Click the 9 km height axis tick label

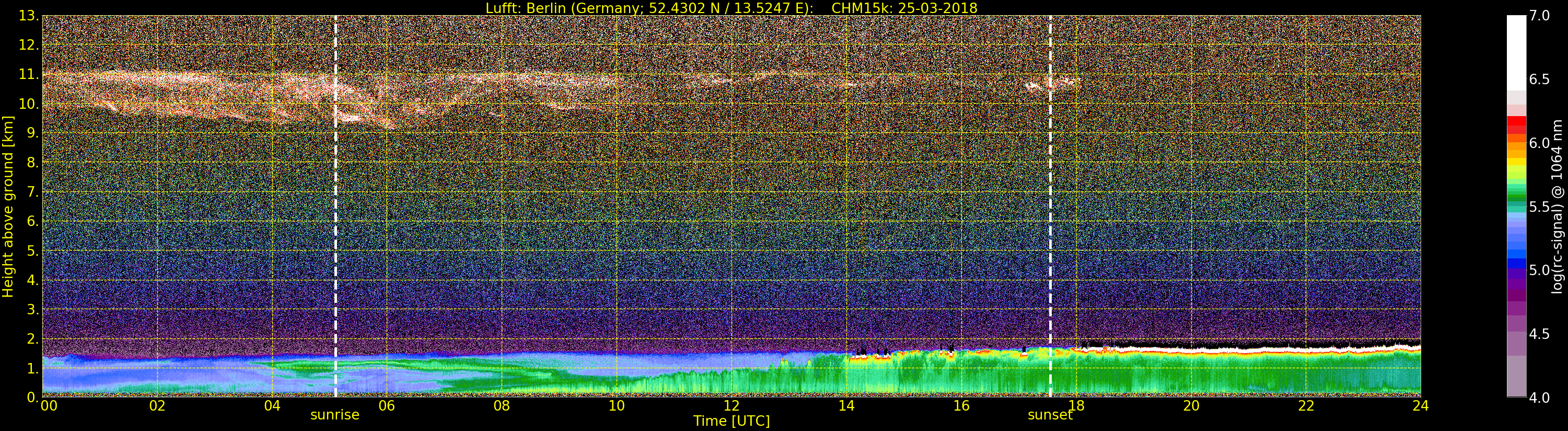32,133
